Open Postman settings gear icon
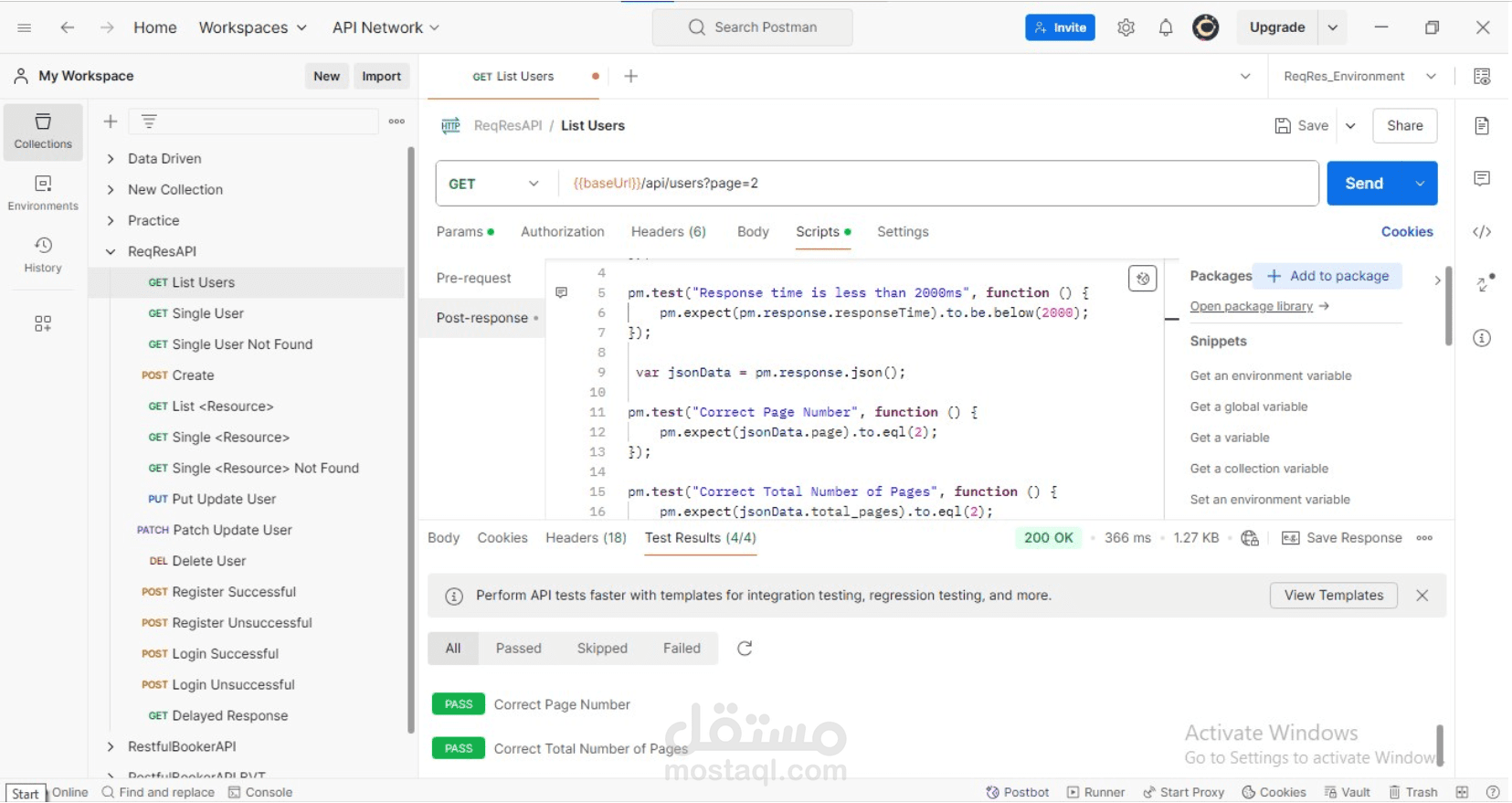This screenshot has height=803, width=1512. tap(1126, 27)
